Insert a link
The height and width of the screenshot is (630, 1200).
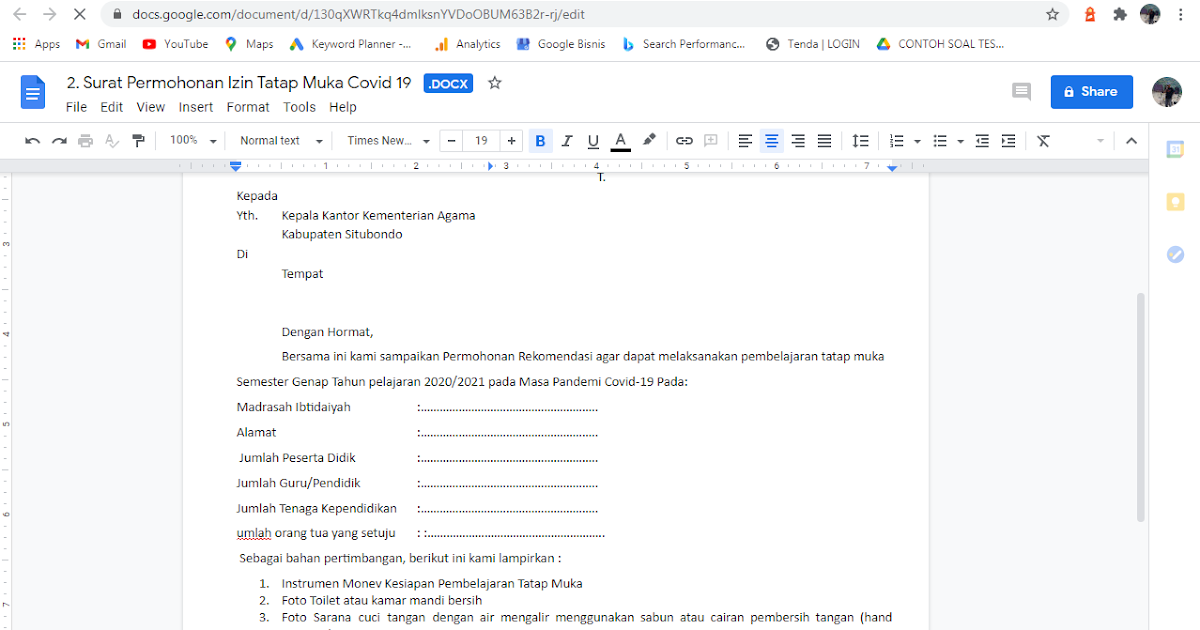point(684,141)
